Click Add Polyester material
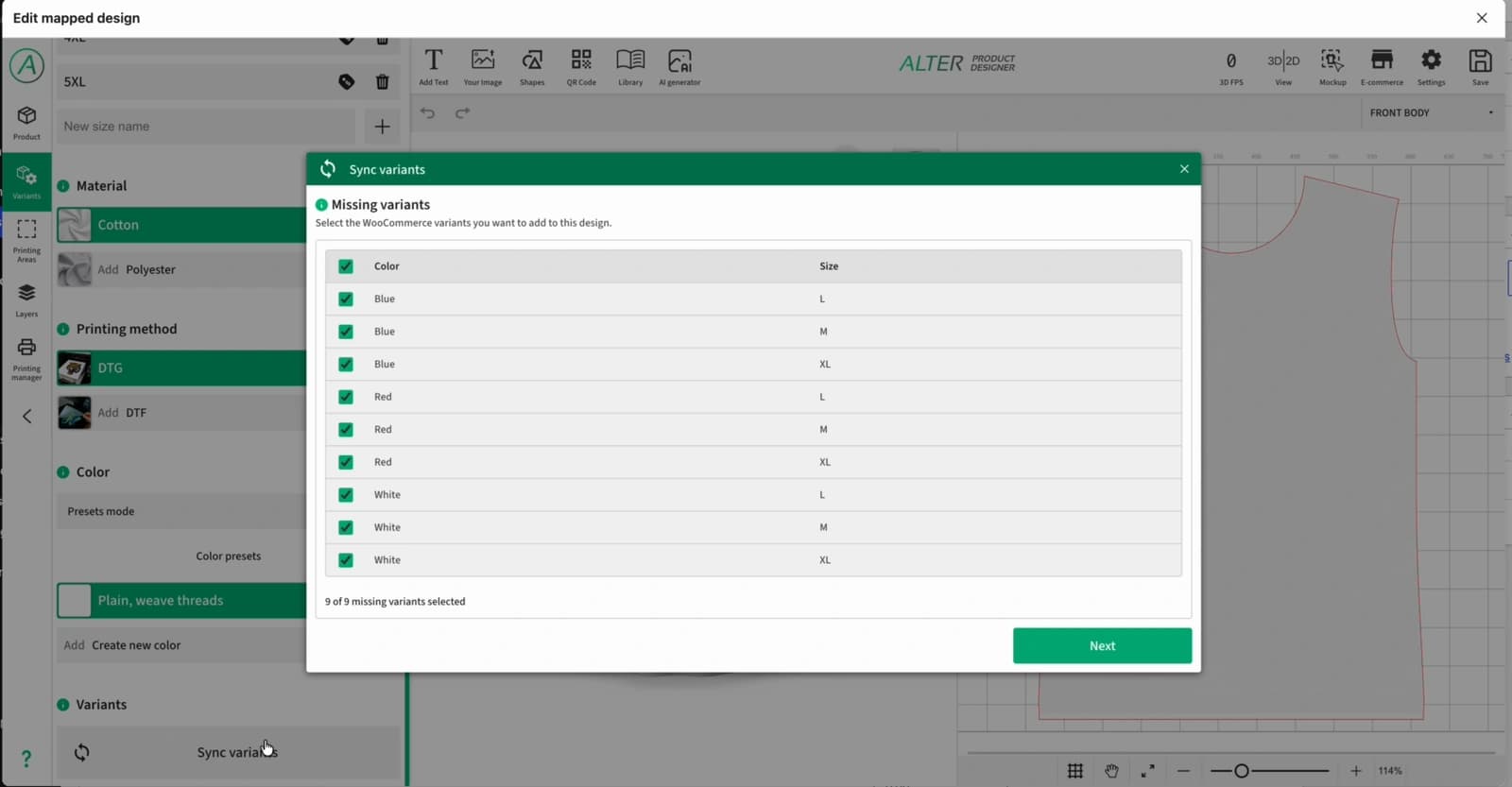Screen dimensions: 1512x787 click(181, 269)
